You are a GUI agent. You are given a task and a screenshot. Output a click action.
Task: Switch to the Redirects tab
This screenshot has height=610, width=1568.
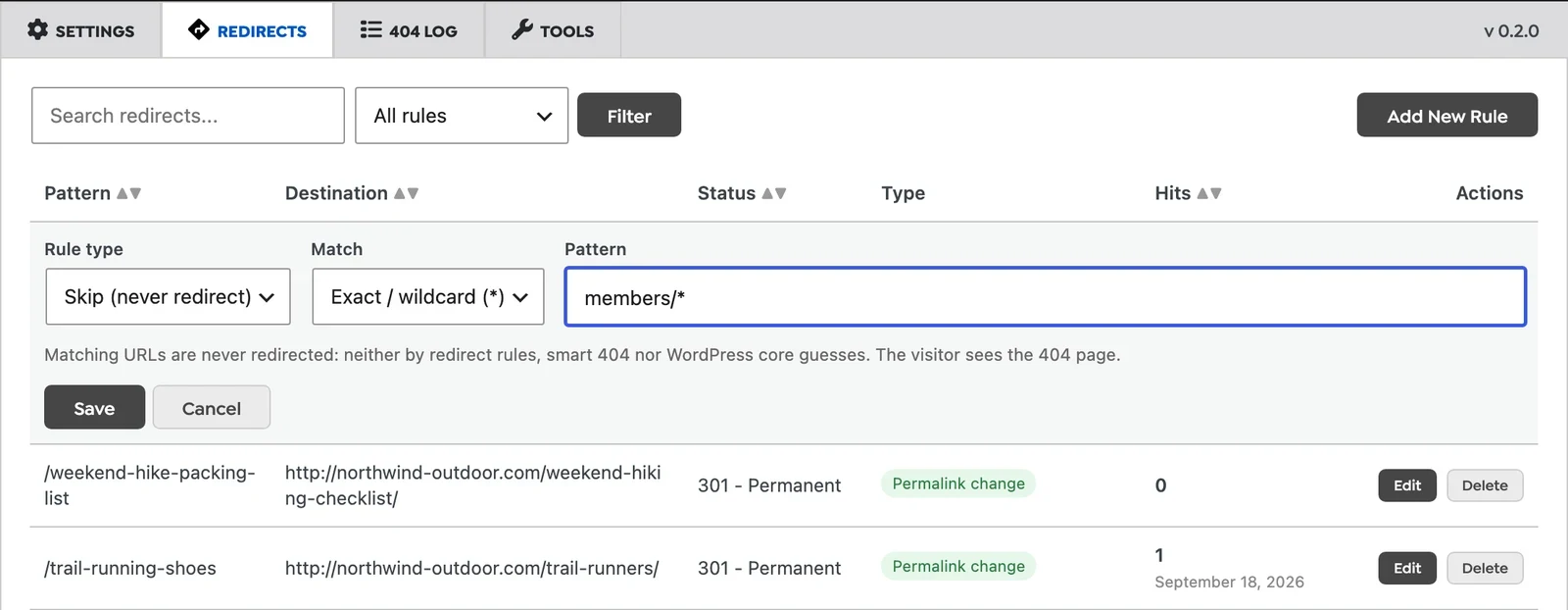247,29
